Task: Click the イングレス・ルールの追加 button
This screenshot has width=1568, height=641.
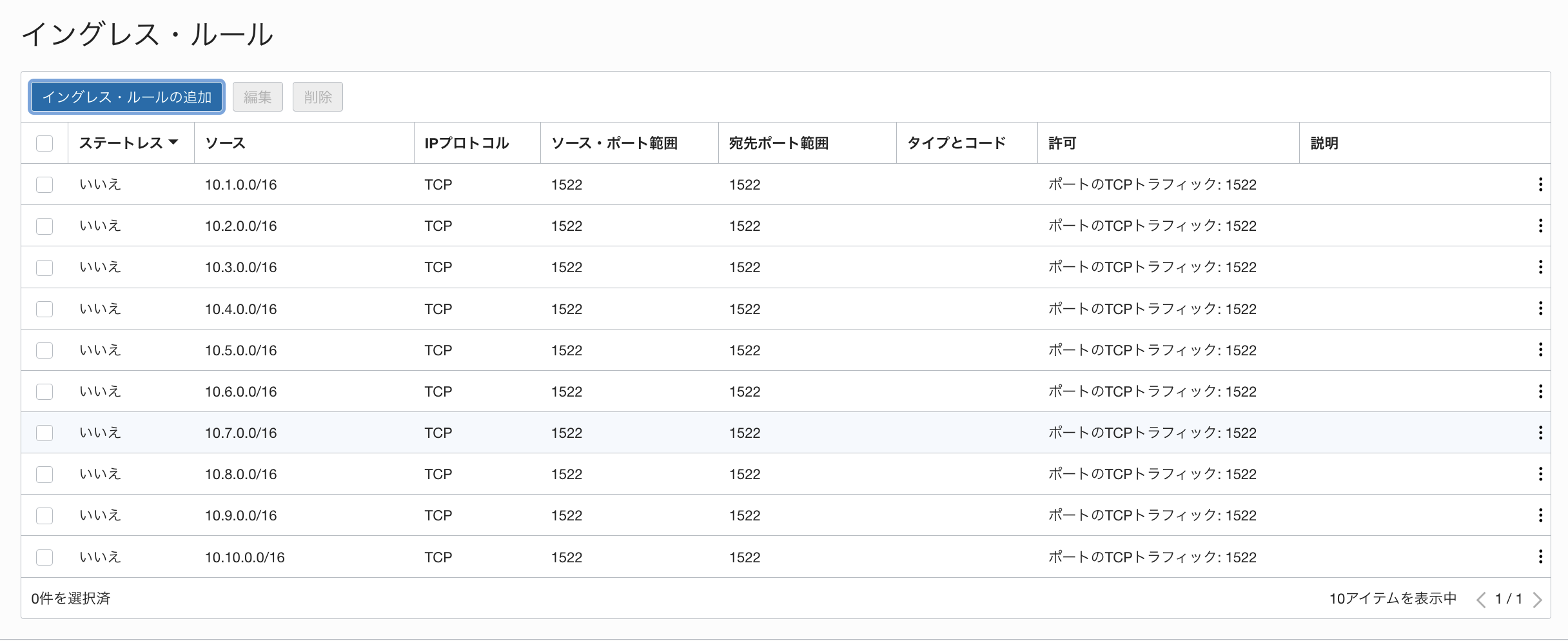Action: click(126, 97)
